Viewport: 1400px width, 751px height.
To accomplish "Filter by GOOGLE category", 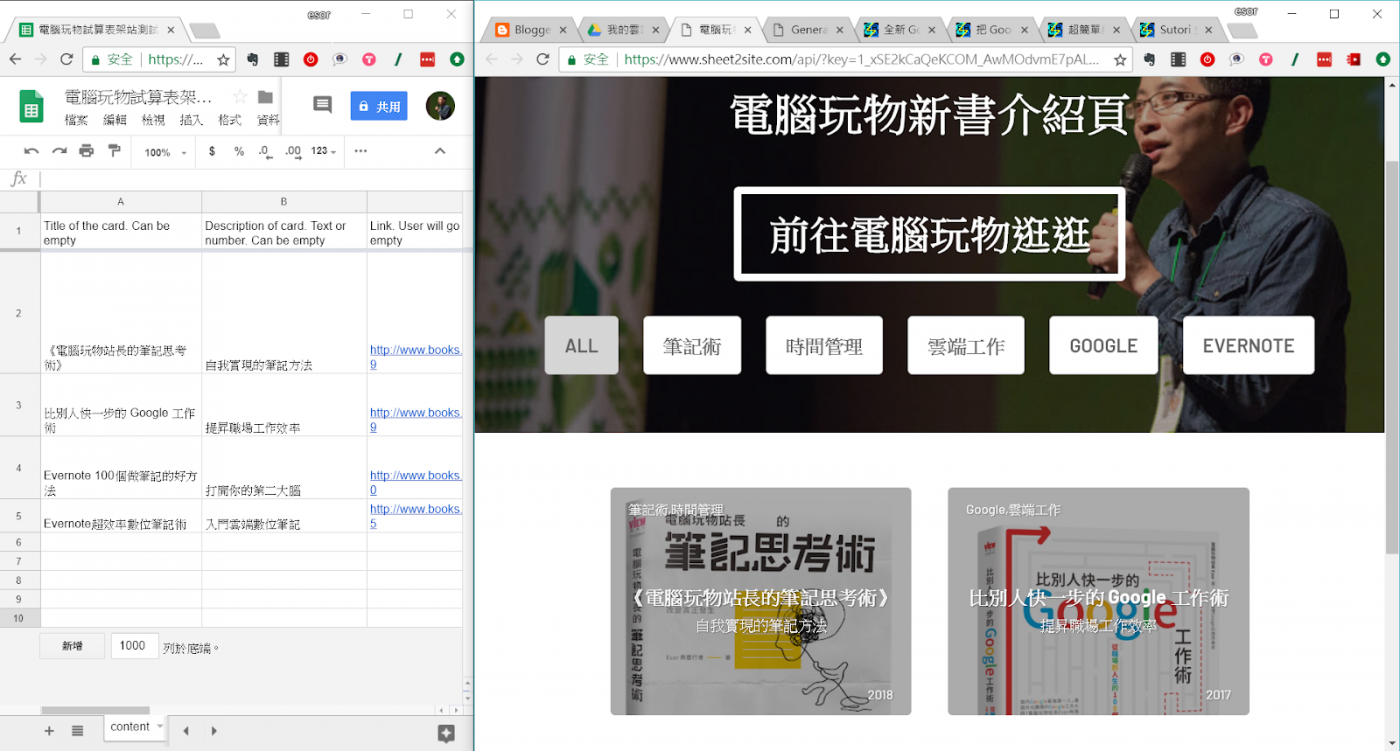I will pyautogui.click(x=1103, y=345).
